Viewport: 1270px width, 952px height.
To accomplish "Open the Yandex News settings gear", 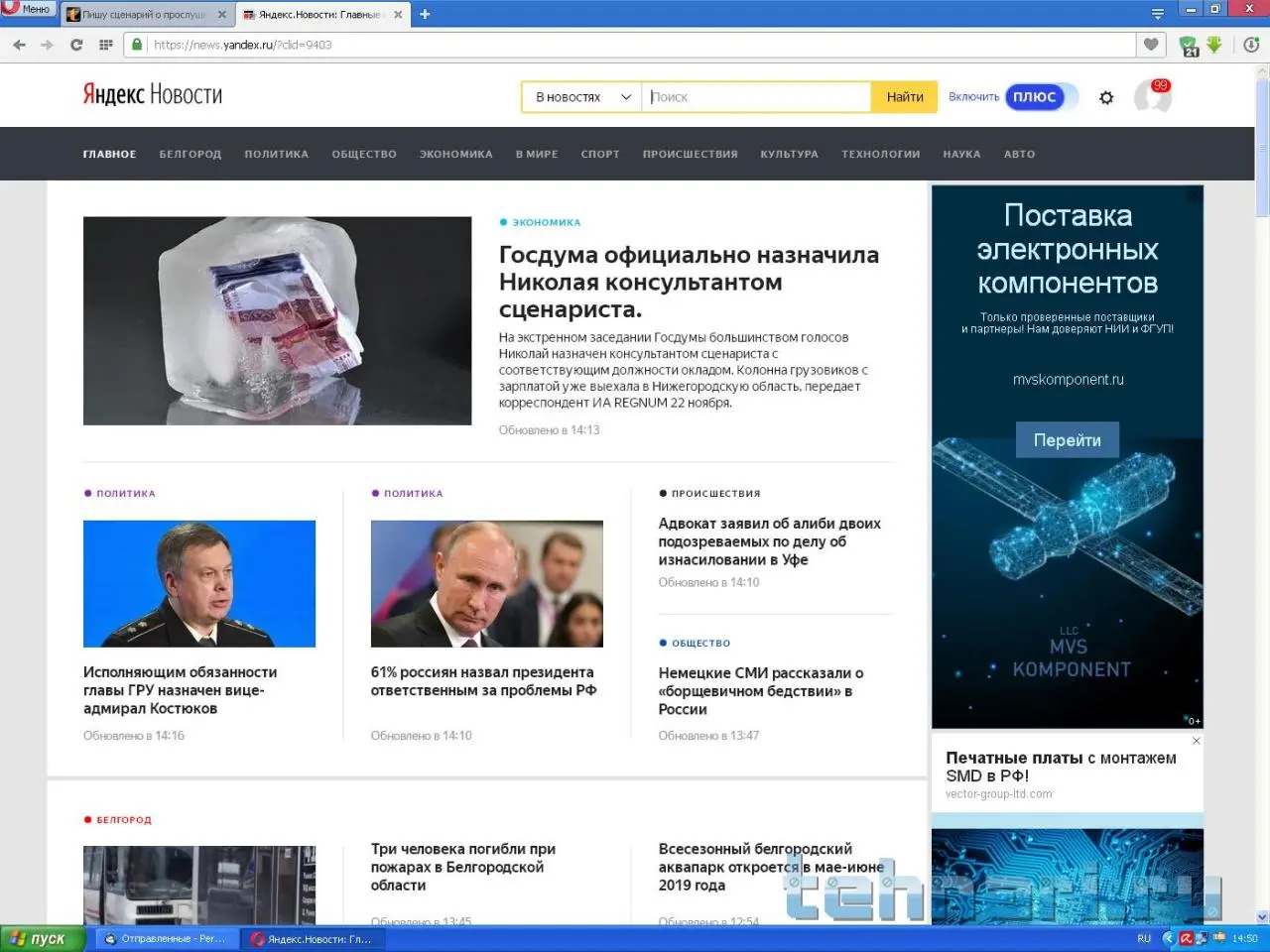I will [x=1106, y=97].
